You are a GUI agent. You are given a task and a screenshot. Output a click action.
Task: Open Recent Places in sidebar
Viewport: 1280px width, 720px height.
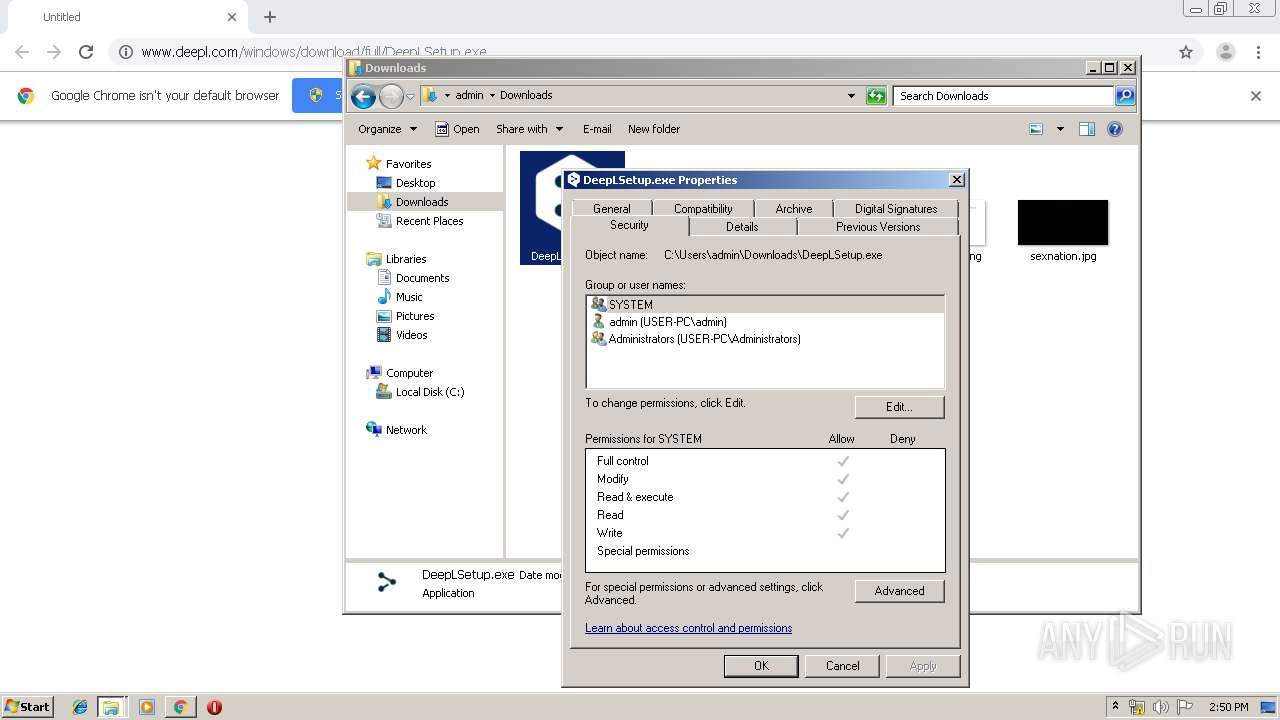[429, 221]
